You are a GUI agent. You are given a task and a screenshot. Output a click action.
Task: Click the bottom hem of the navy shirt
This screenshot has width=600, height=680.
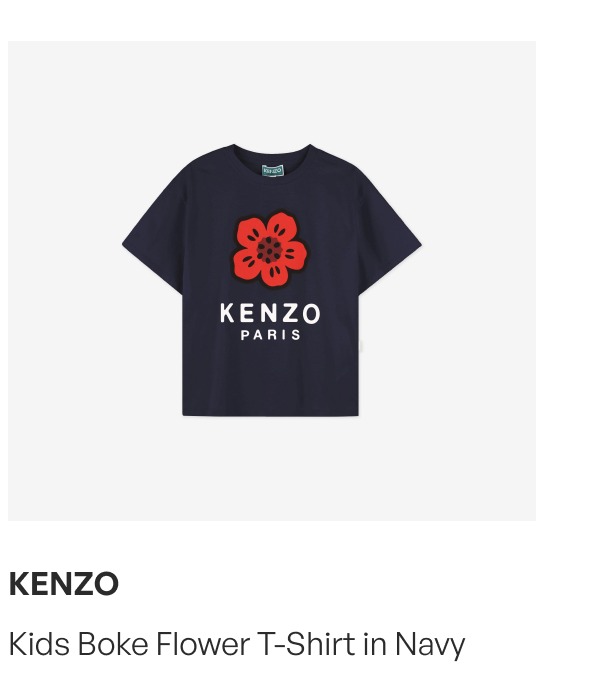(x=271, y=412)
